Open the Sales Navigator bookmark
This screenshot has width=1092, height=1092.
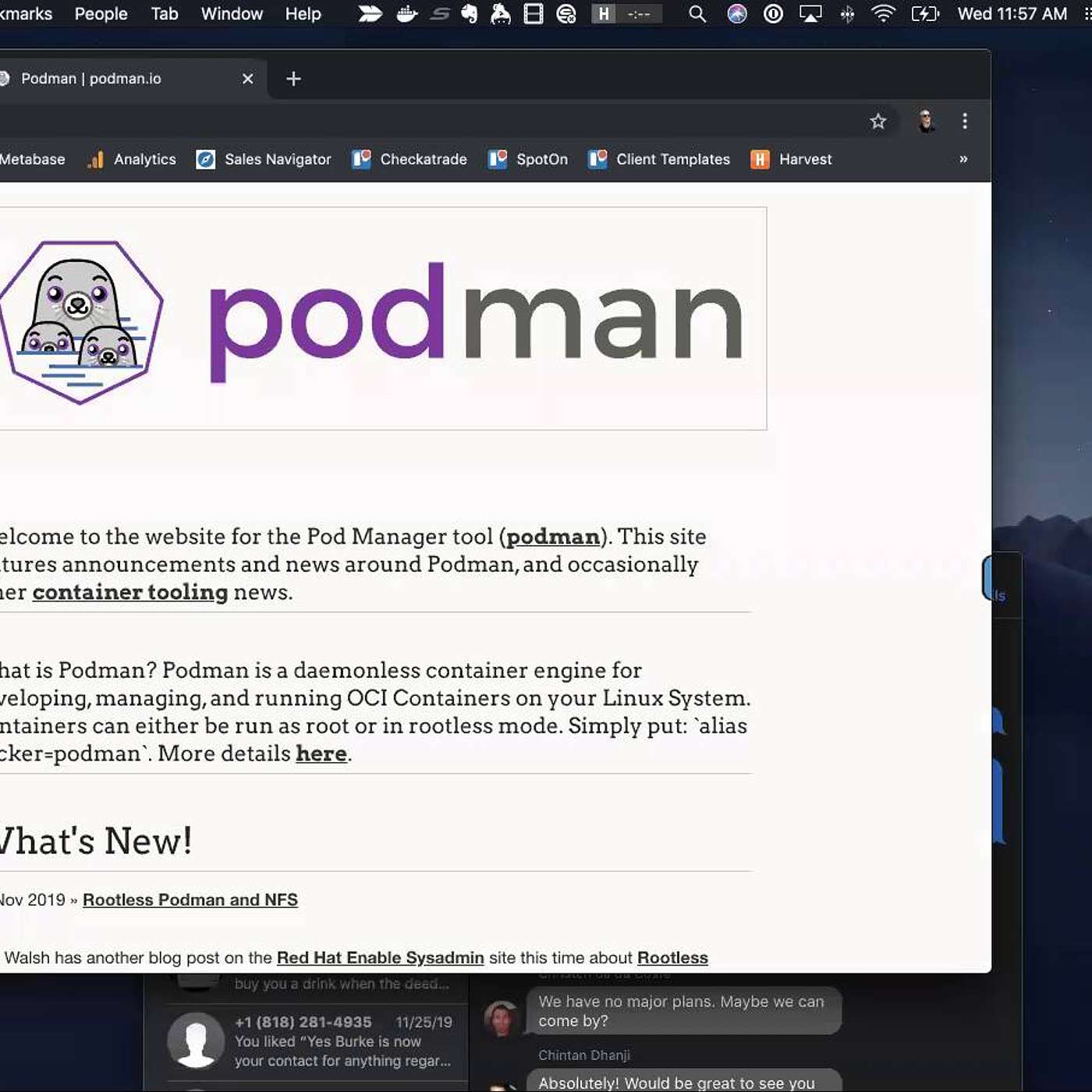[264, 159]
